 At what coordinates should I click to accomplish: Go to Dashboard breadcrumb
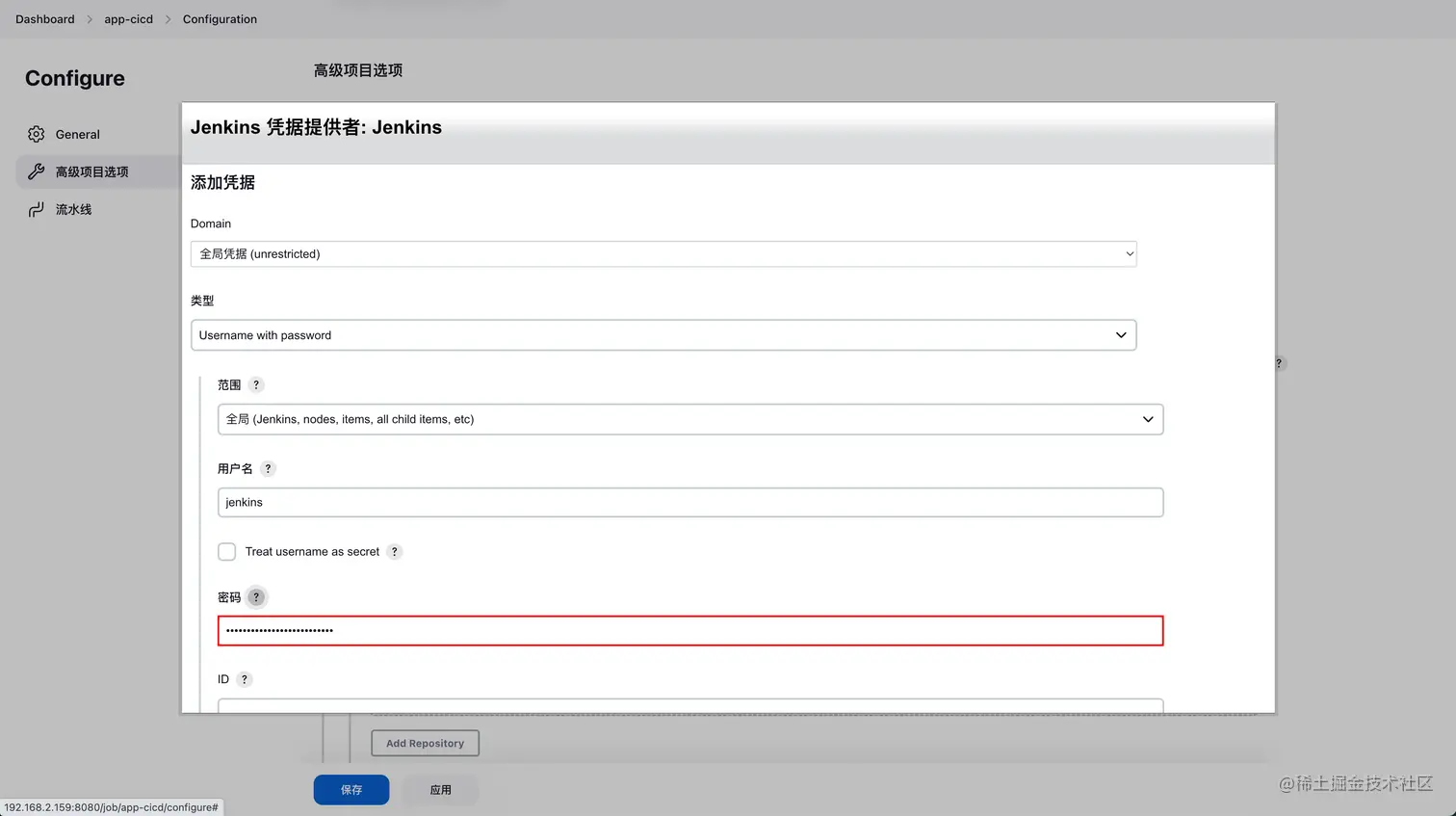44,19
